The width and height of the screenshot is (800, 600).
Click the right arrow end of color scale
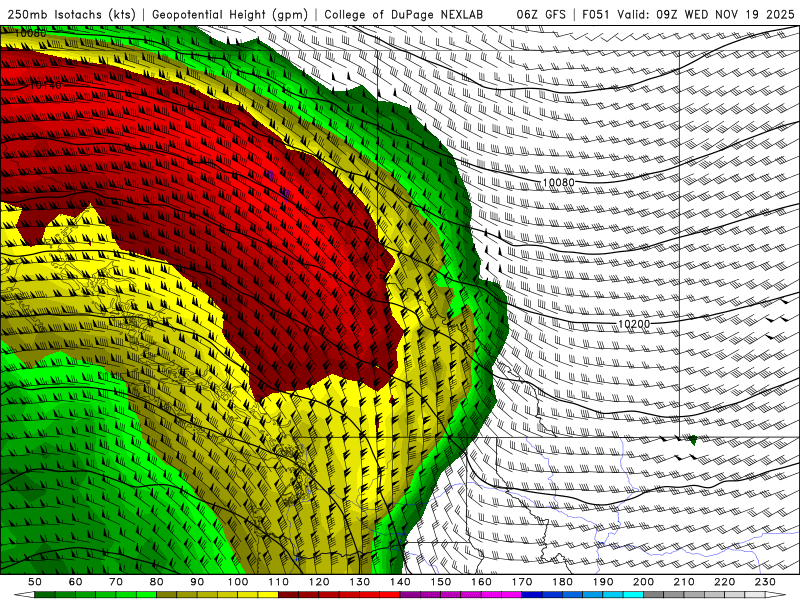click(776, 595)
